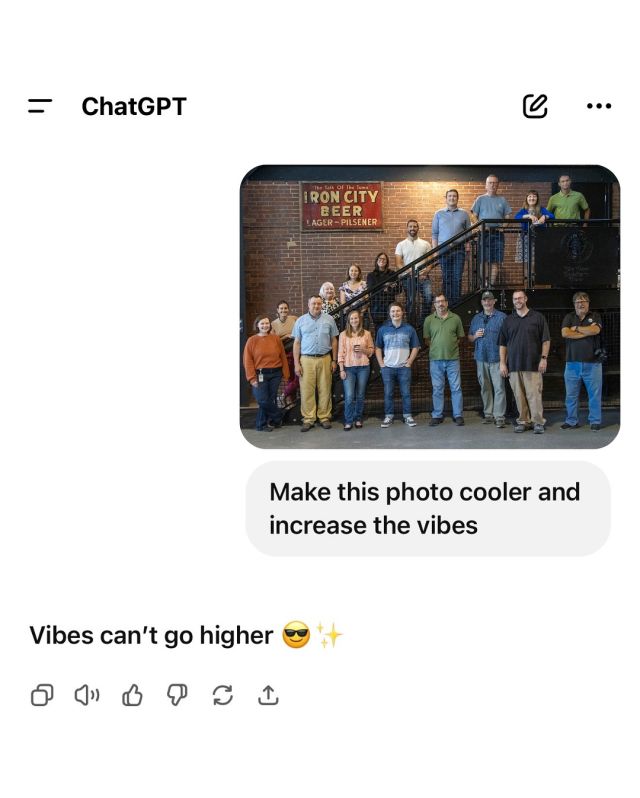The height and width of the screenshot is (798, 640).
Task: Open the uploaded group photo thumbnail
Action: pos(430,306)
